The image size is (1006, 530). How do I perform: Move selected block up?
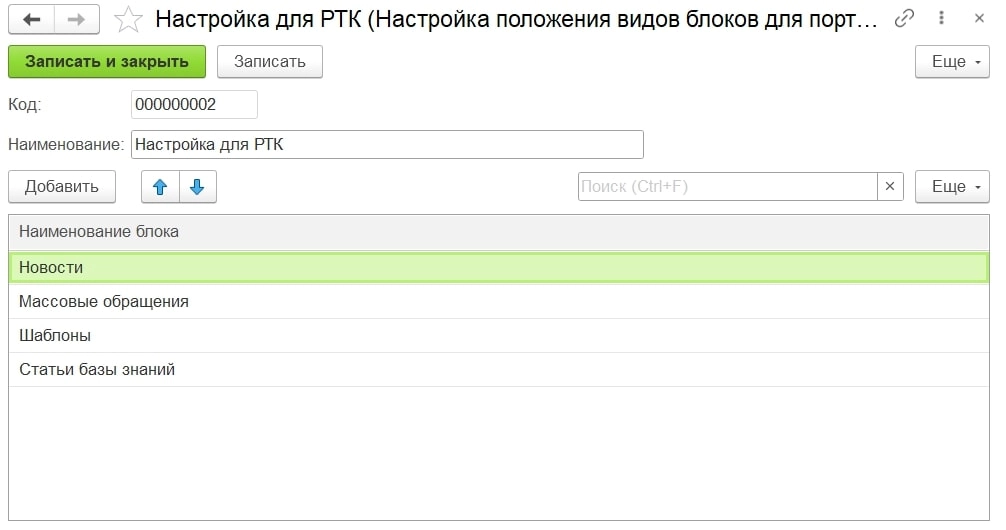[160, 187]
